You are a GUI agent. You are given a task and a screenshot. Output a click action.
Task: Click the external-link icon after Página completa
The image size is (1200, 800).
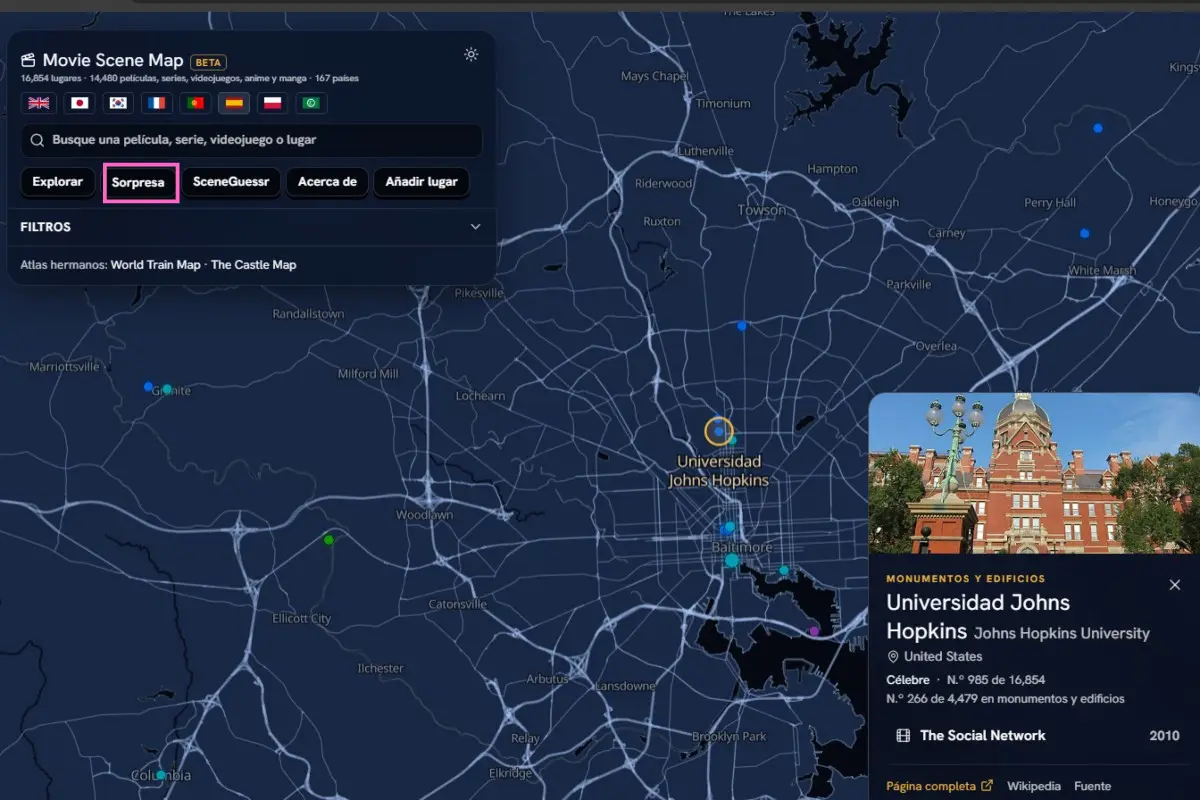(988, 786)
